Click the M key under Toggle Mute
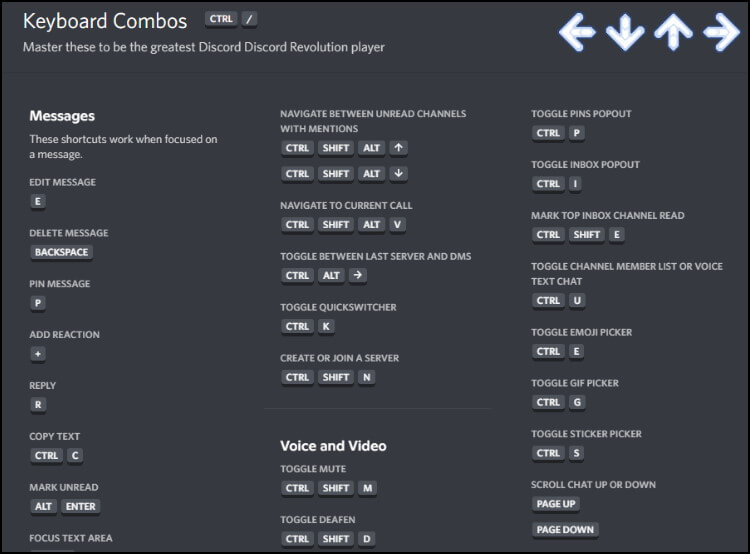This screenshot has width=750, height=554. tap(367, 488)
